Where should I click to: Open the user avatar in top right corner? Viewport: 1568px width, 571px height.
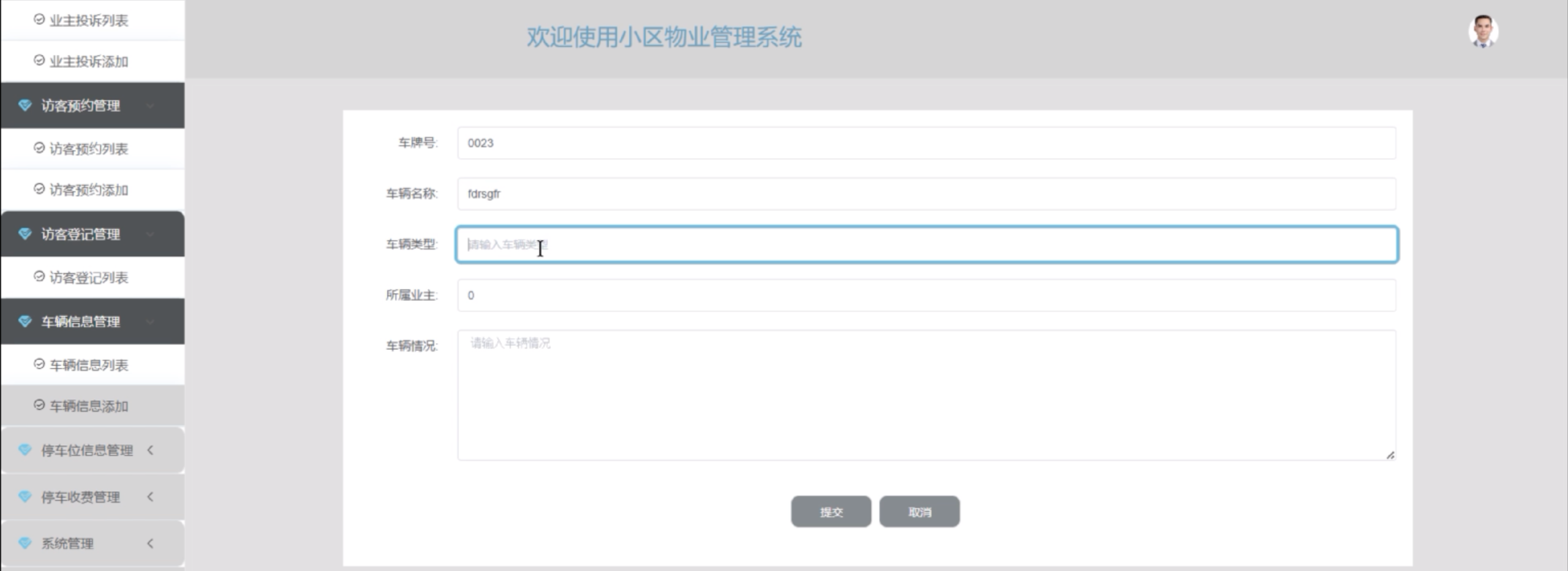1484,29
